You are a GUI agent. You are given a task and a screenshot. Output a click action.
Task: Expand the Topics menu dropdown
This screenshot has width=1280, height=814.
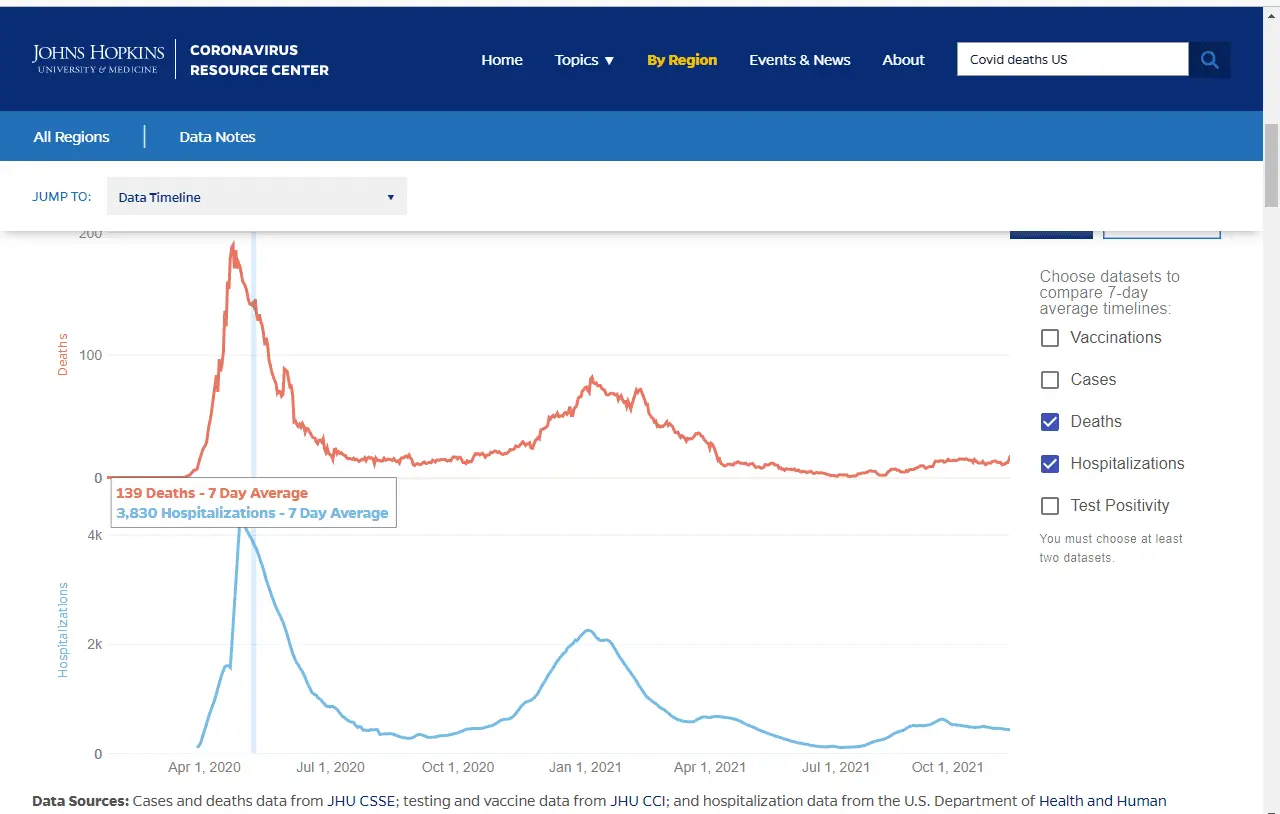click(x=584, y=60)
